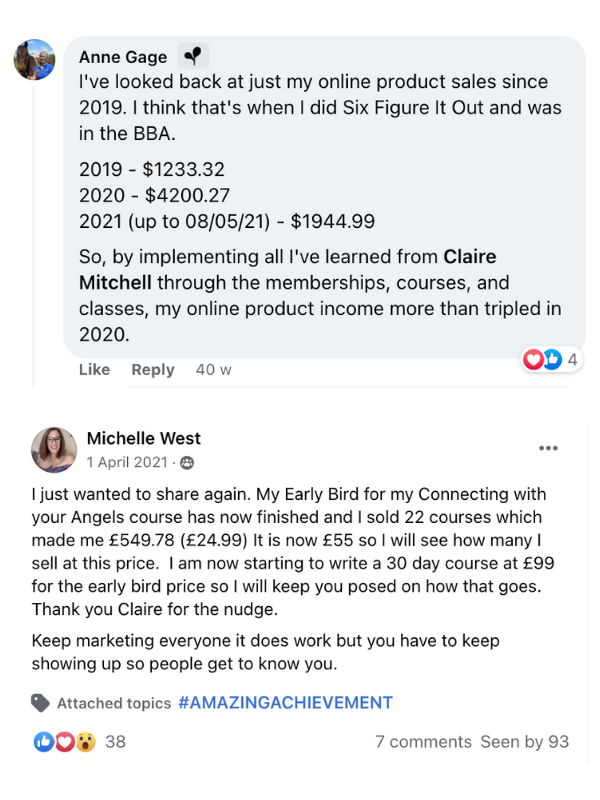Image resolution: width=600 pixels, height=800 pixels.
Task: Click the heart reaction on Anne's comment
Action: point(535,360)
